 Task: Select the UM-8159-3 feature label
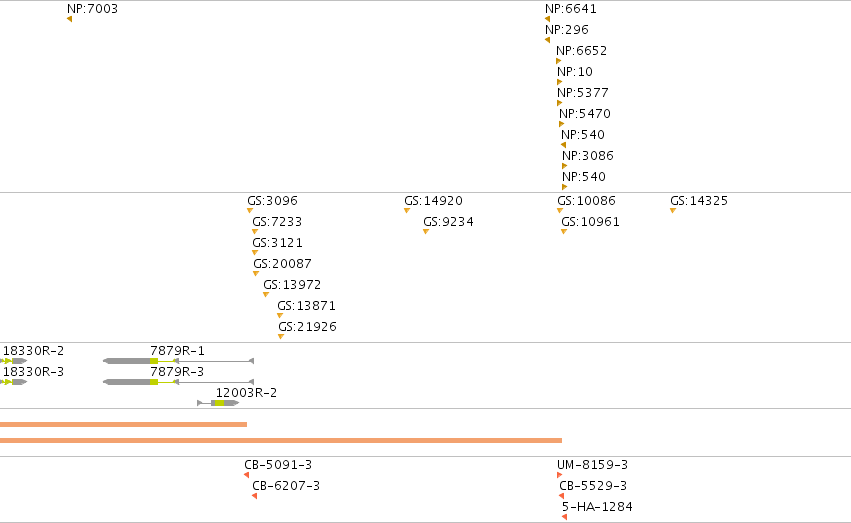[x=592, y=465]
